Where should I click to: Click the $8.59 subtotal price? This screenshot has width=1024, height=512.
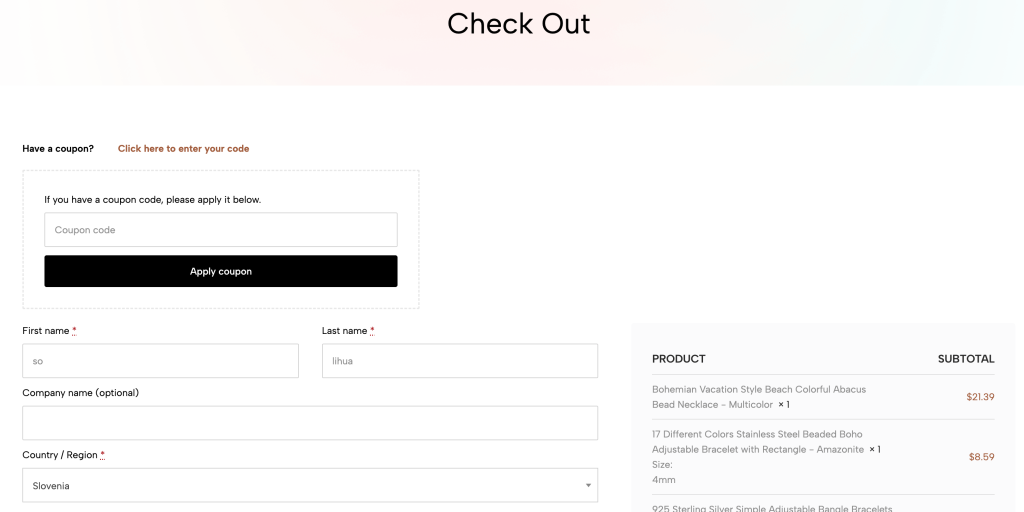[x=981, y=457]
